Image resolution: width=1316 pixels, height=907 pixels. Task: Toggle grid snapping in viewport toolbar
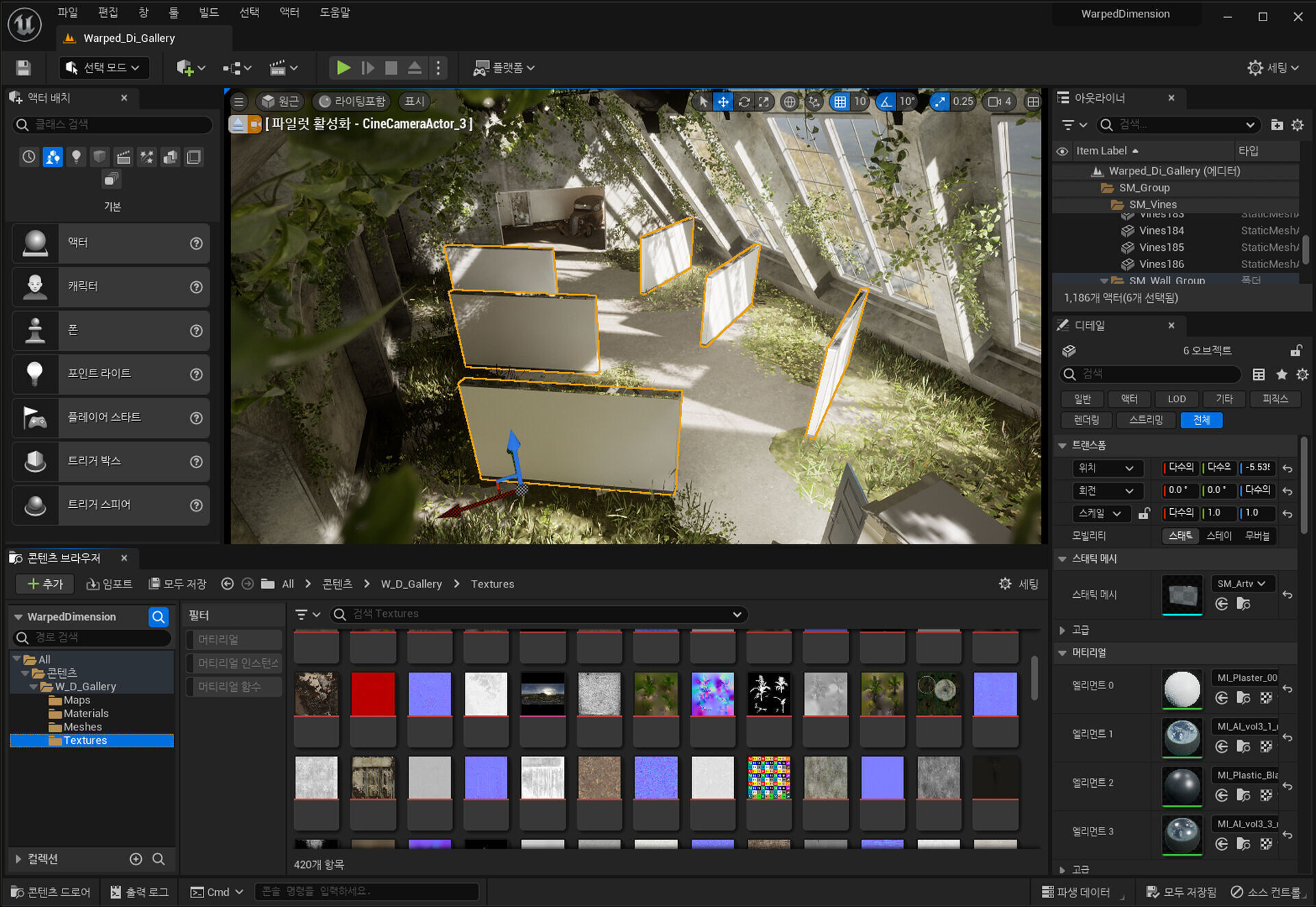pos(840,102)
